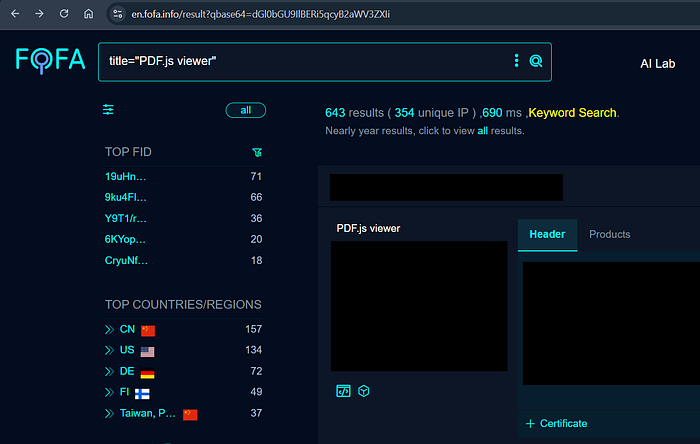This screenshot has height=444, width=700.
Task: Click the TOP COUNTRIES/REGIONS heading
Action: 183,305
